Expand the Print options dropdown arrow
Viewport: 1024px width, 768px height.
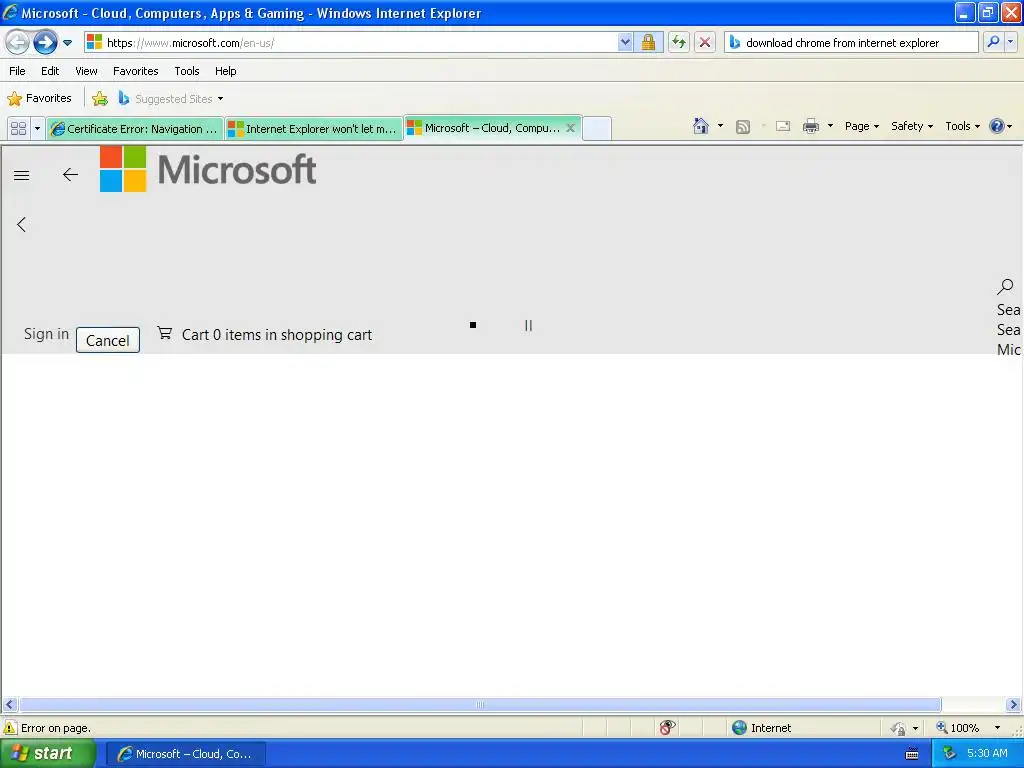click(x=830, y=126)
